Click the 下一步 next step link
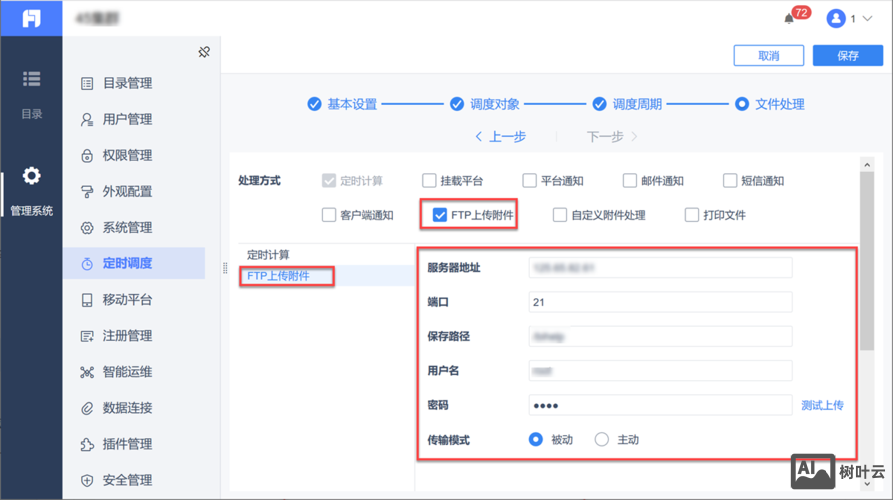893x500 pixels. tap(612, 137)
